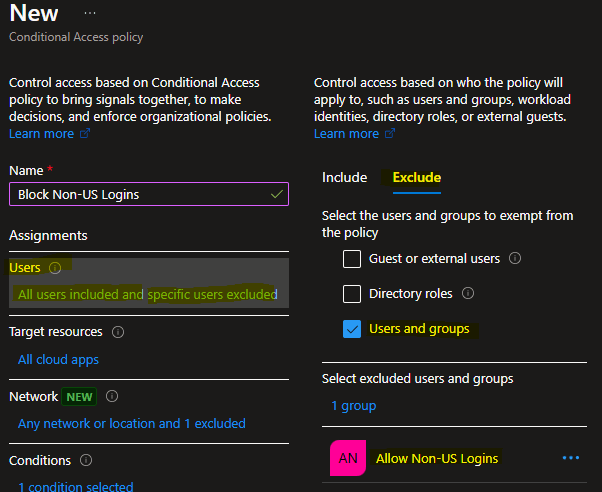Screen dimensions: 602x492
Task: Click the info icon beside Conditions
Action: (x=85, y=461)
